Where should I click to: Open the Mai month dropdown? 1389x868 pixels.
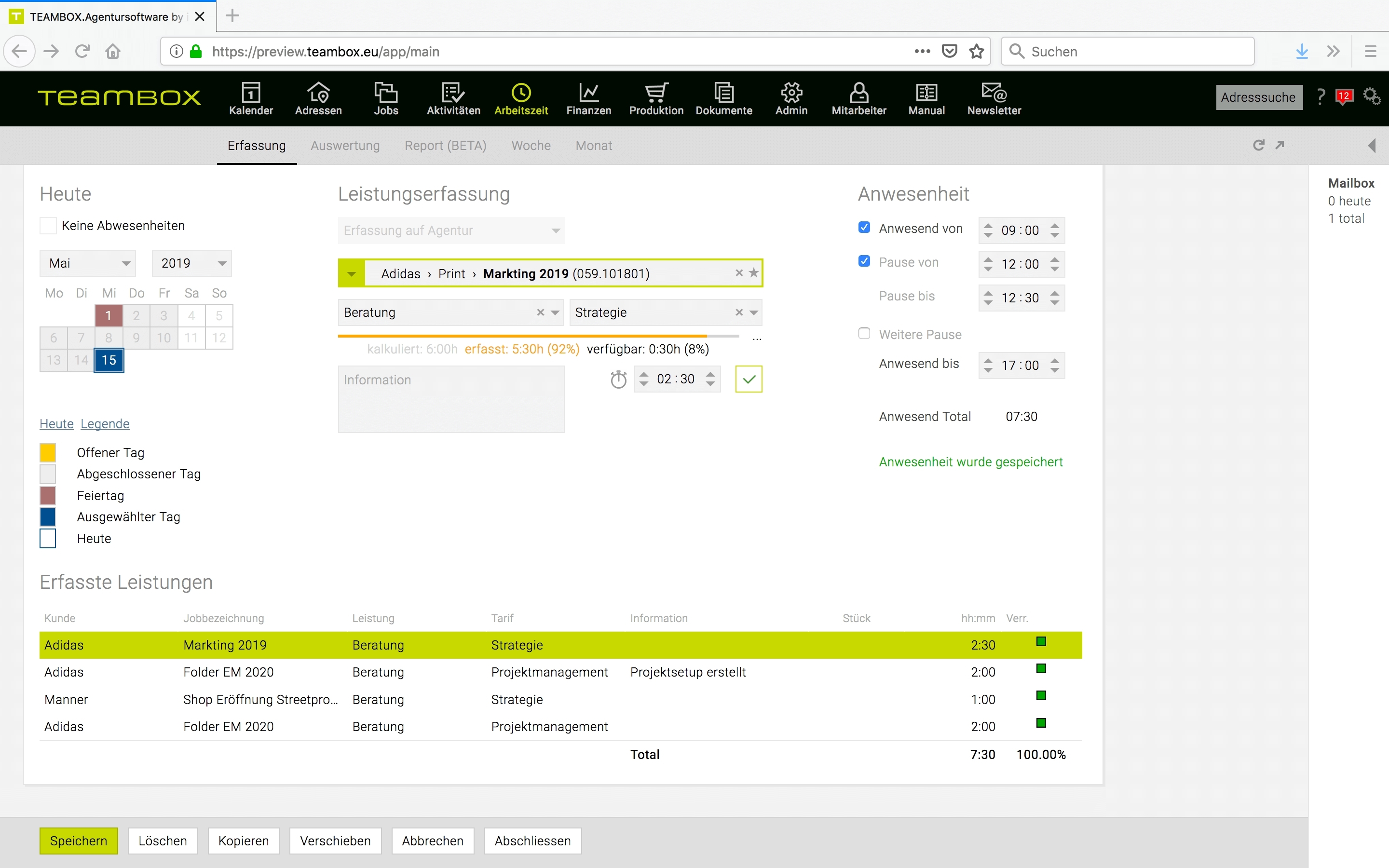coord(88,263)
